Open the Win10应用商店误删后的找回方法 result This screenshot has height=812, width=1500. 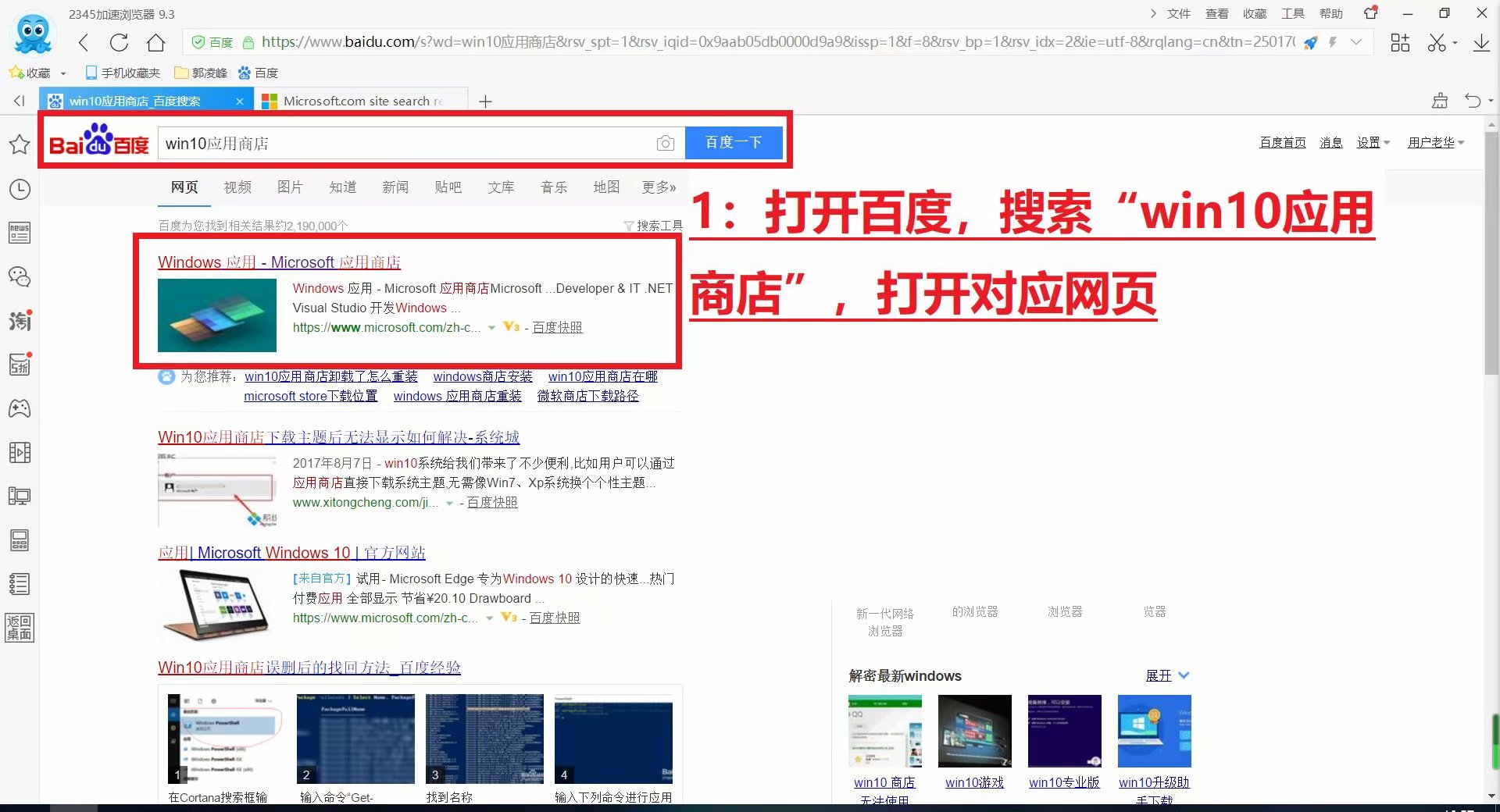point(309,668)
